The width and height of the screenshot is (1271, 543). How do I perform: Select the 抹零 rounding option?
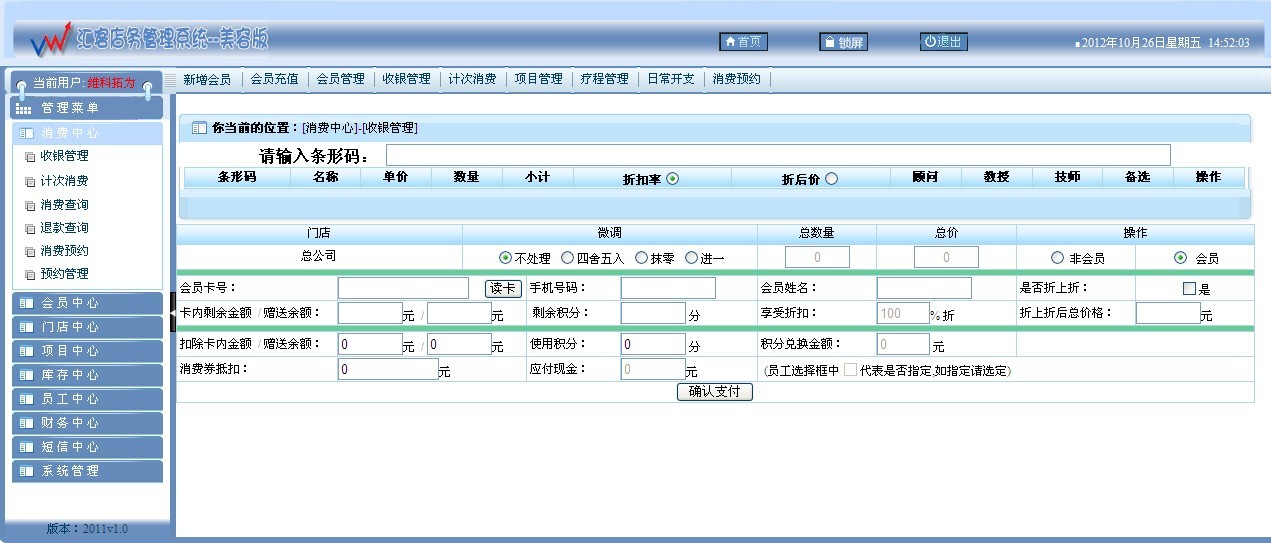[x=642, y=258]
